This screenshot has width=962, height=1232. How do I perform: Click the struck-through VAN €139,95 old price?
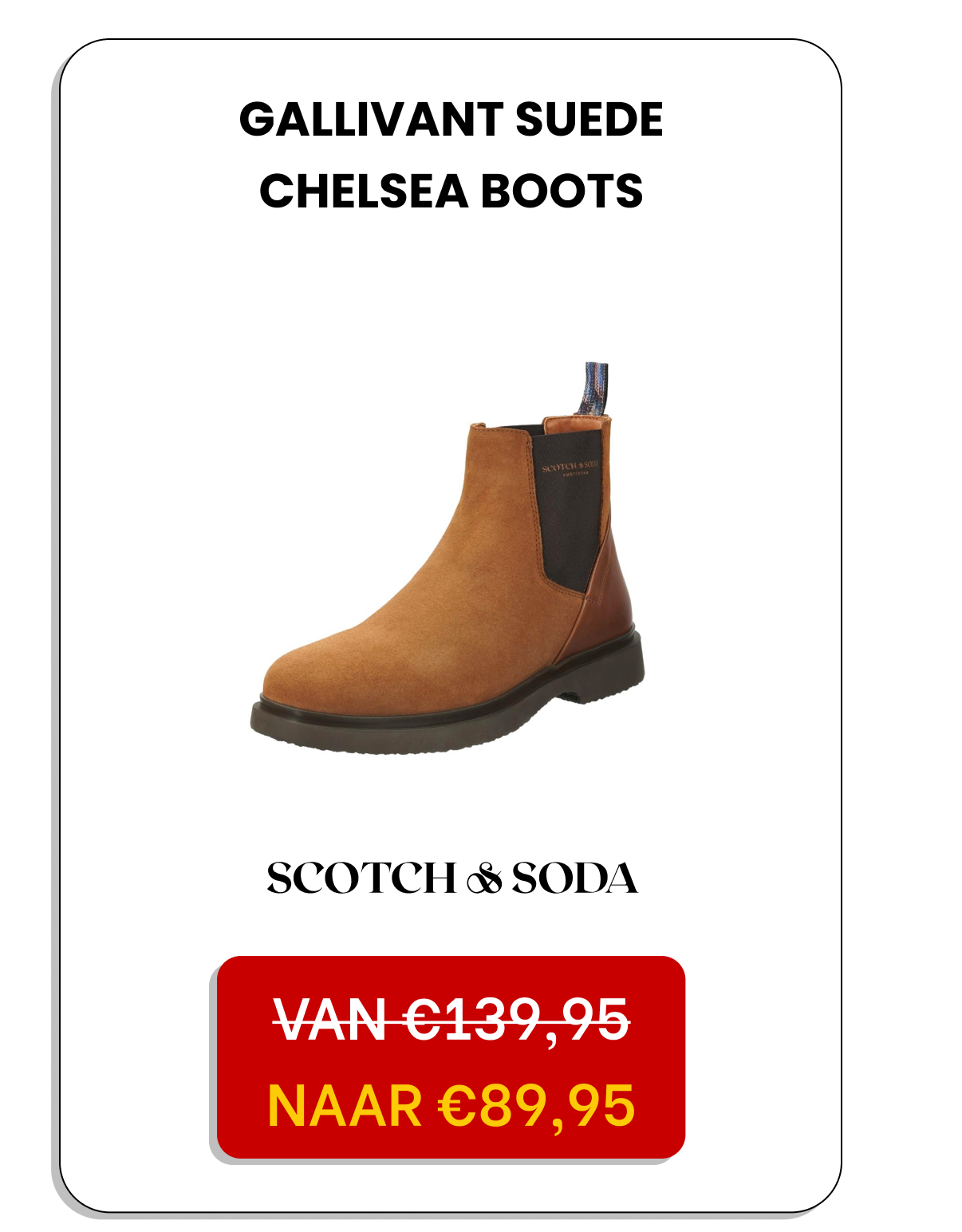pyautogui.click(x=451, y=1021)
